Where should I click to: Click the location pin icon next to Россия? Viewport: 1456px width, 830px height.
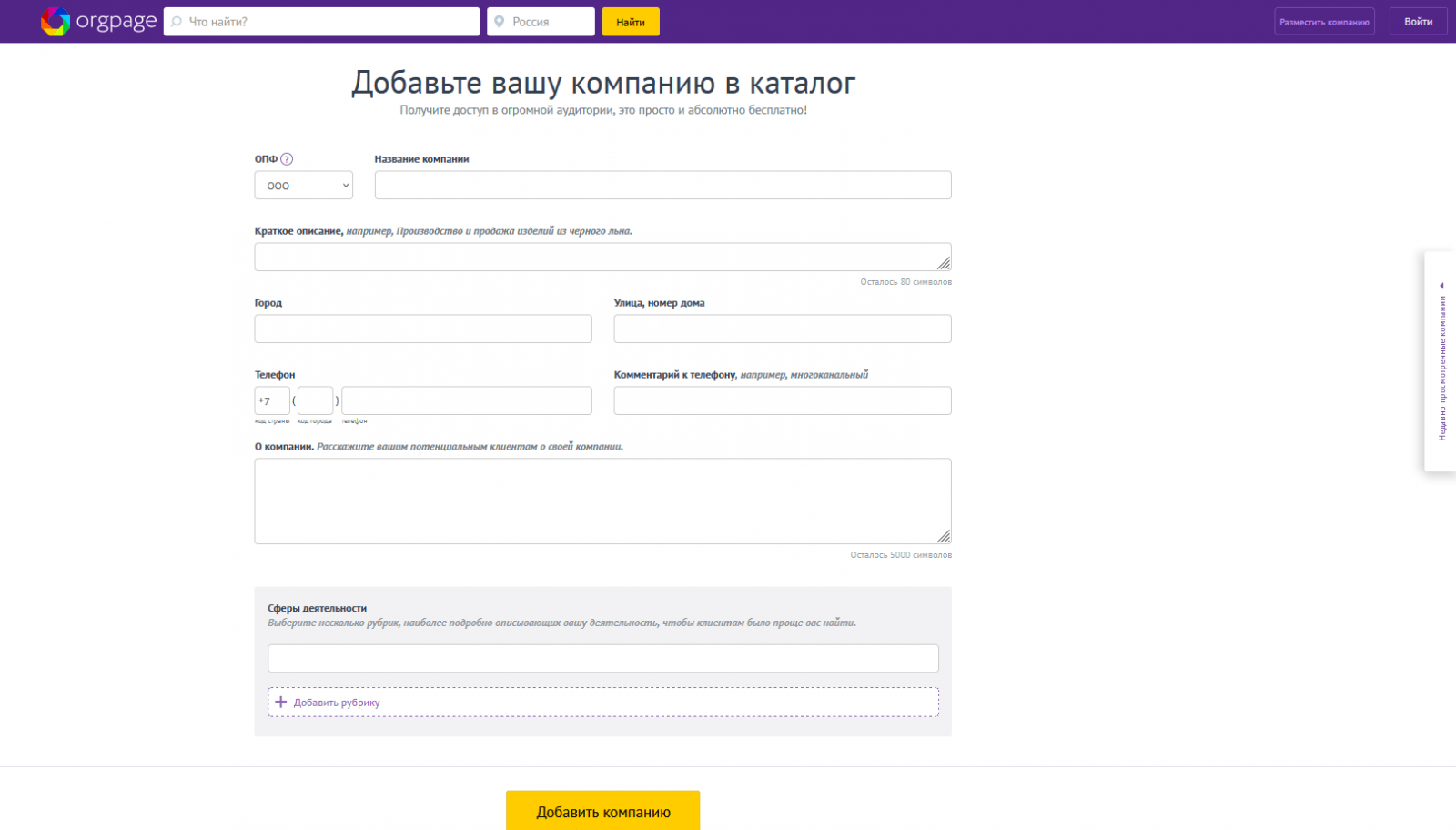click(500, 21)
